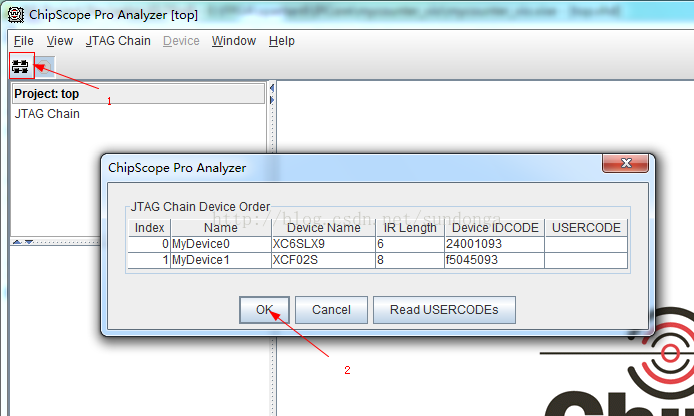Click the Device IDCODE column header

pyautogui.click(x=495, y=227)
